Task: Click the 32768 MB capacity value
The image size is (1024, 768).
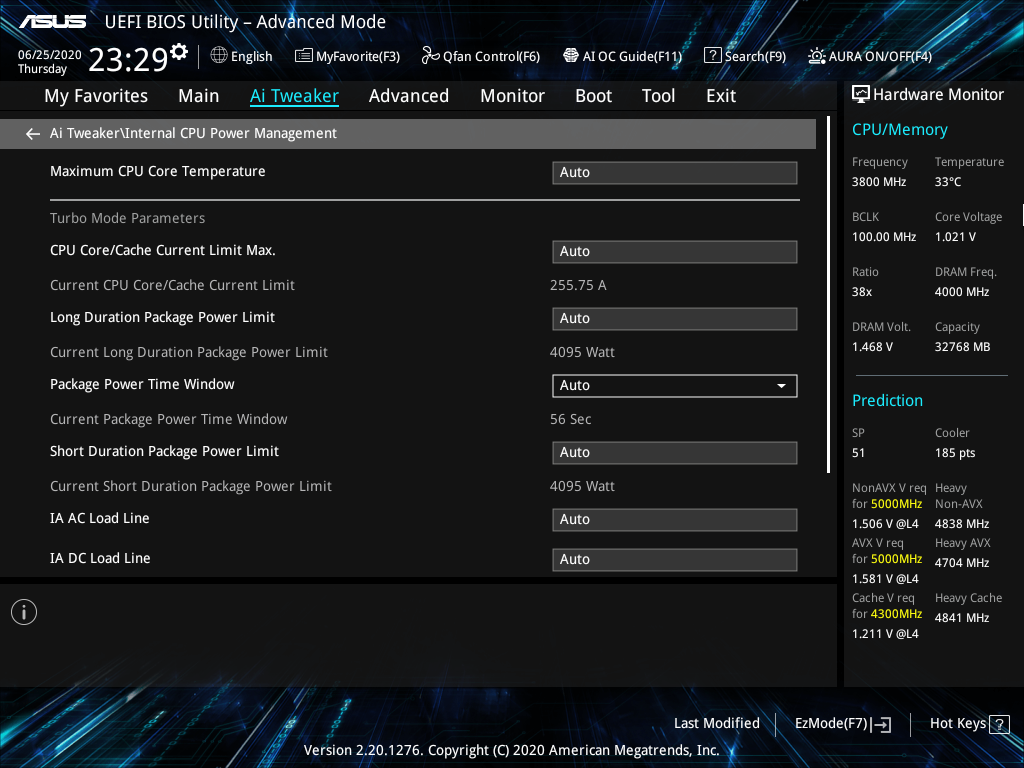Action: coord(962,347)
